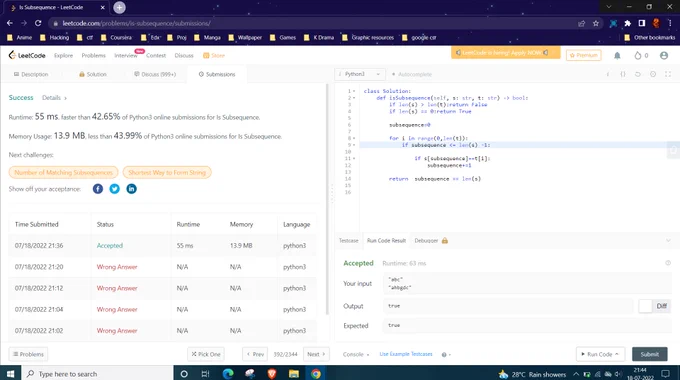Select the Run Code Result tab
This screenshot has width=680, height=380.
[386, 240]
